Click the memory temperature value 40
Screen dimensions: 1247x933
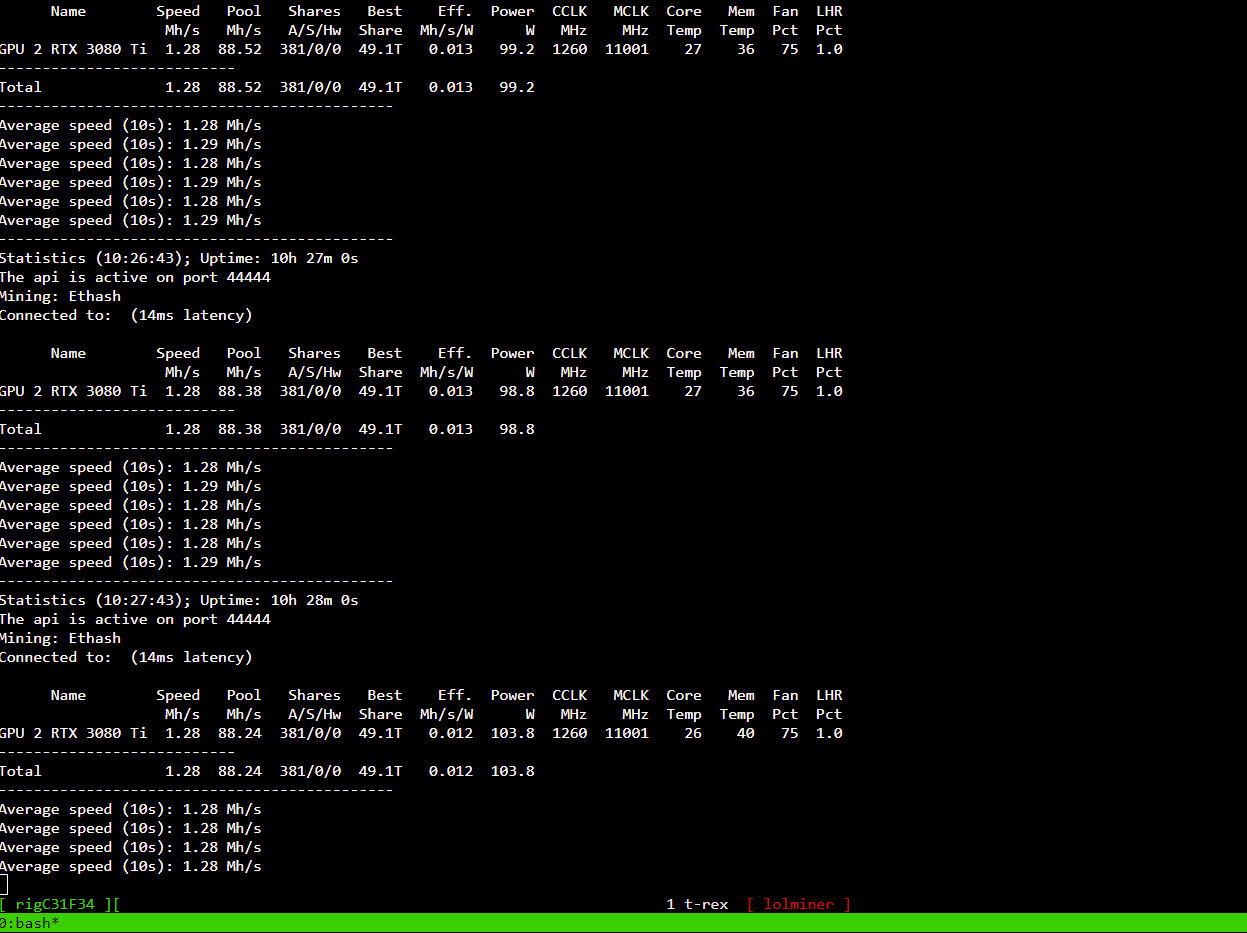point(746,733)
